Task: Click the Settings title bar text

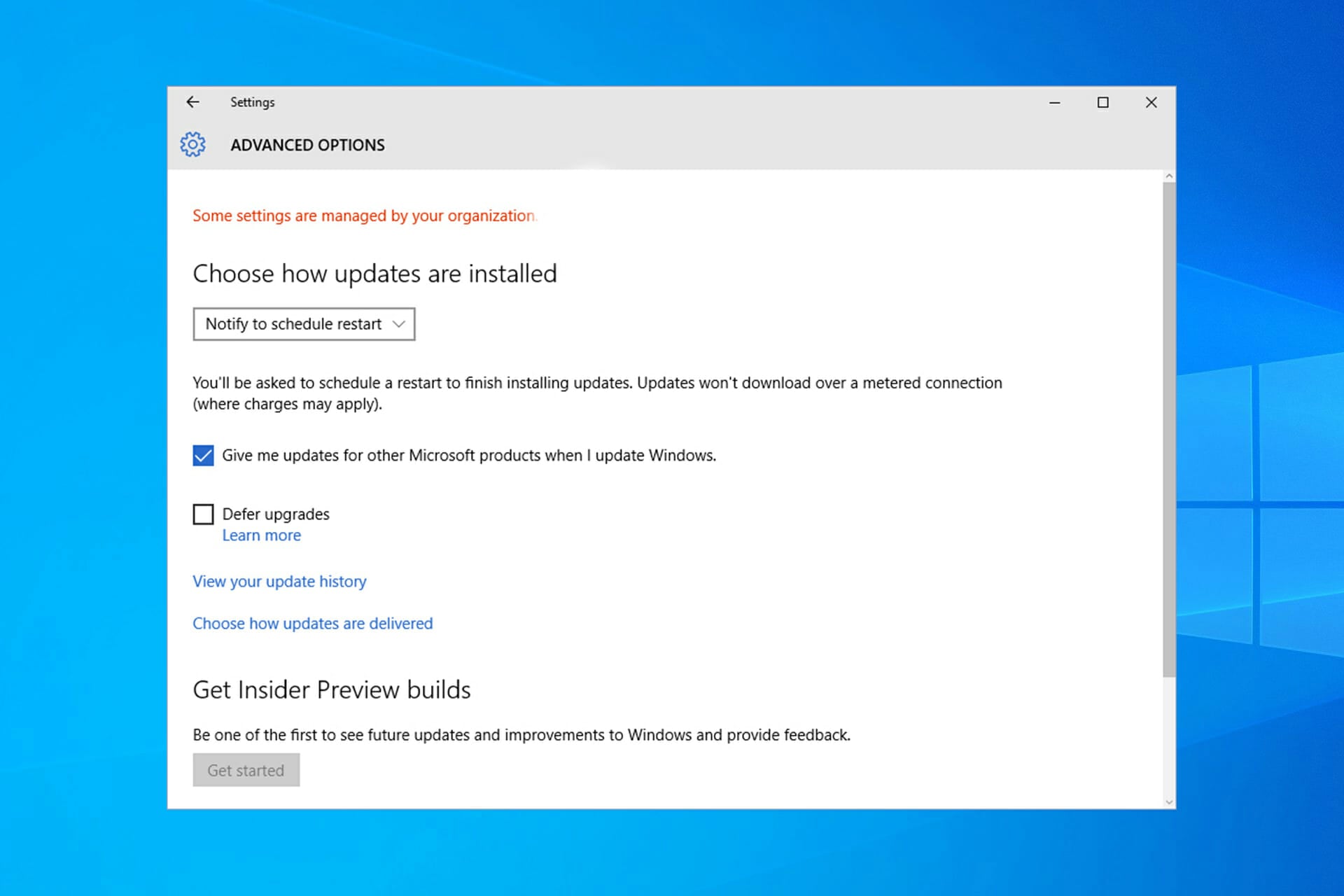Action: pyautogui.click(x=252, y=102)
